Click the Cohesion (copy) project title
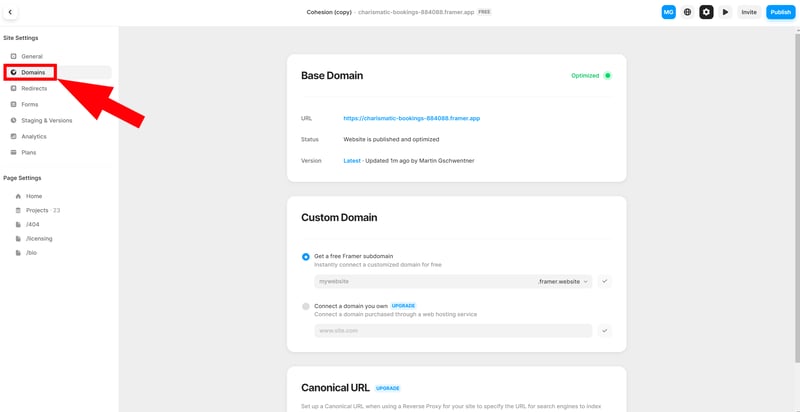 pos(329,12)
